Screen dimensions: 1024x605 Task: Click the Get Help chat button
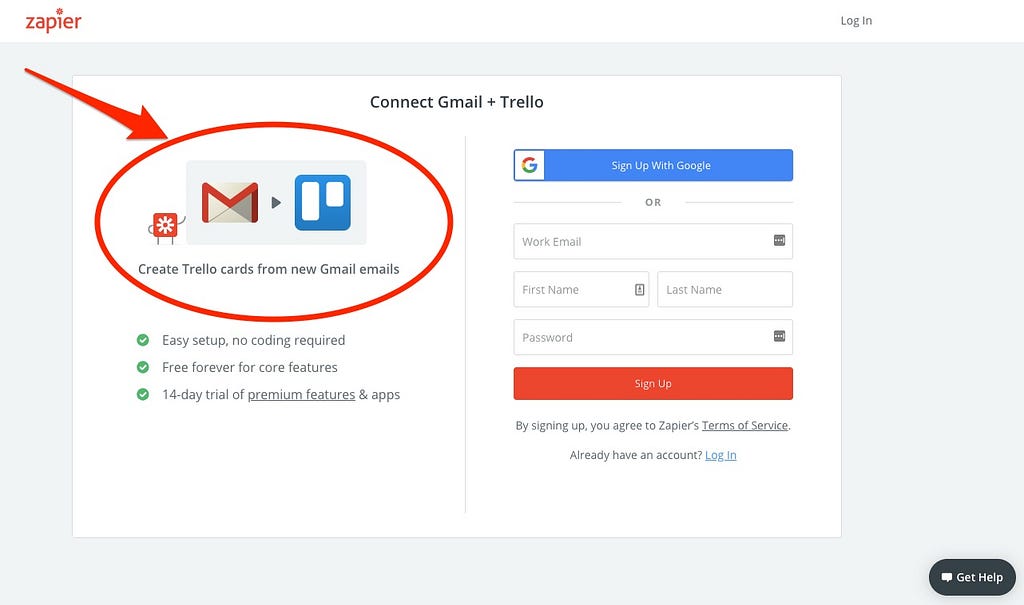pos(972,578)
